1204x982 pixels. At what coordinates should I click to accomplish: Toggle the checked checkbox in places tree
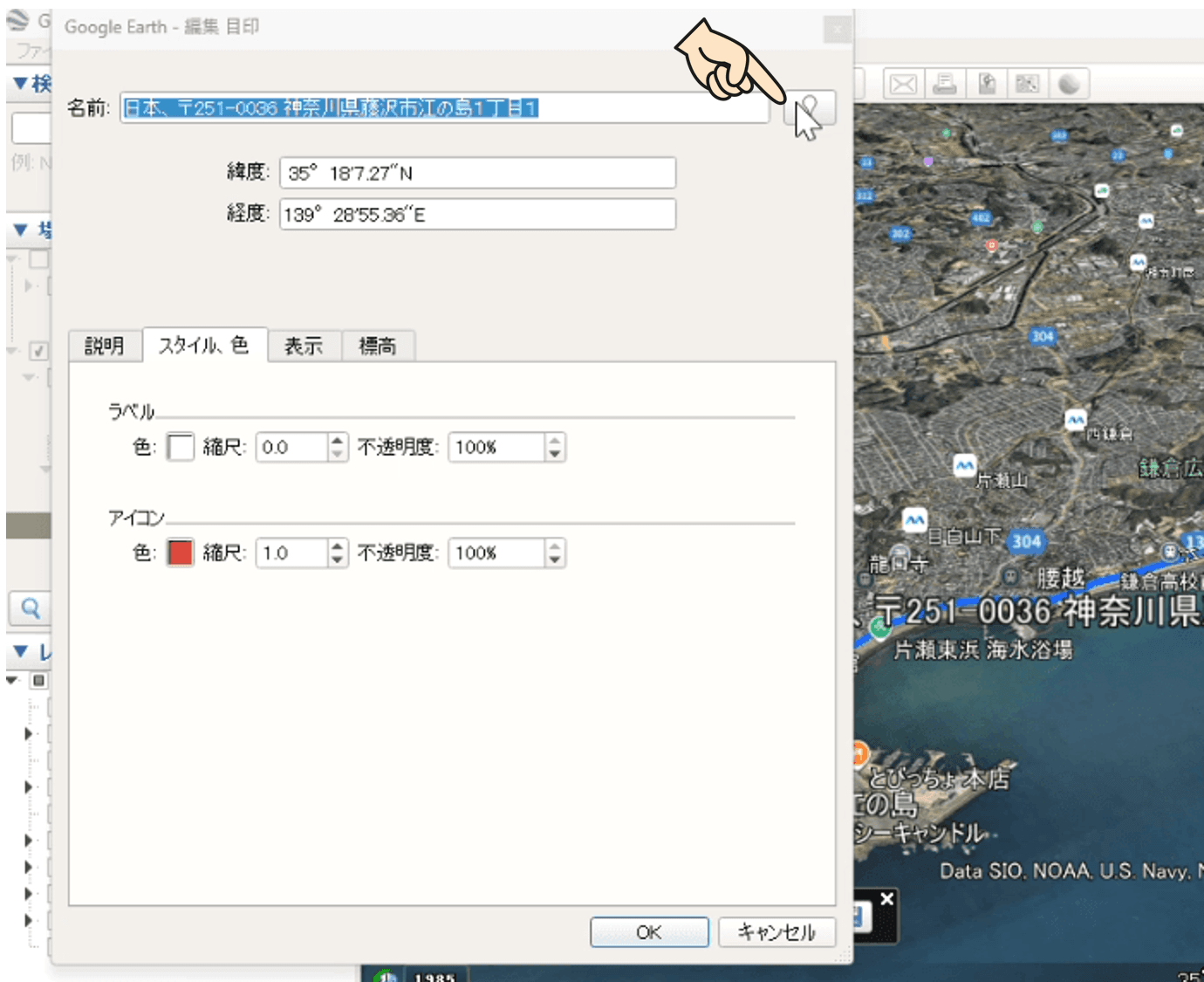38,351
